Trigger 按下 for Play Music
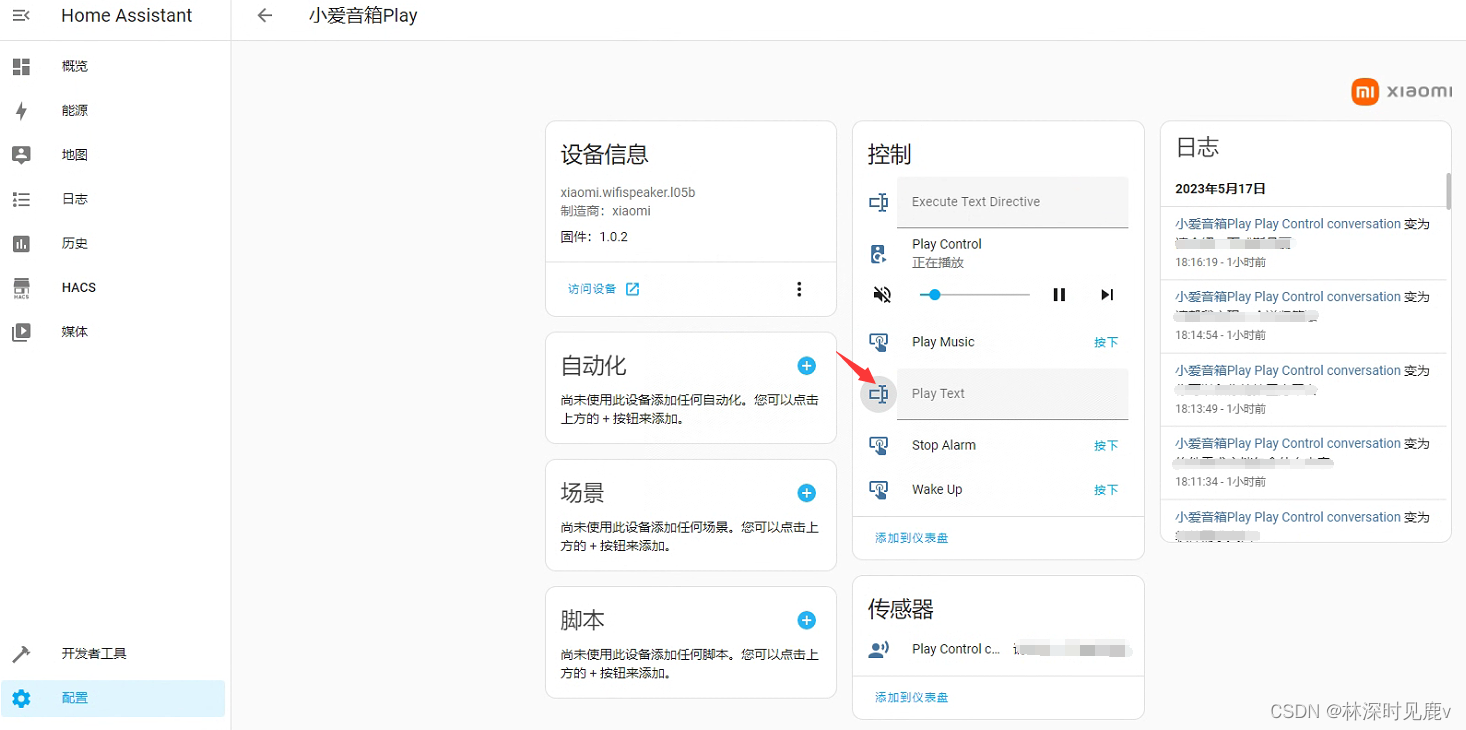Screen dimensions: 1466x730 coord(1106,342)
